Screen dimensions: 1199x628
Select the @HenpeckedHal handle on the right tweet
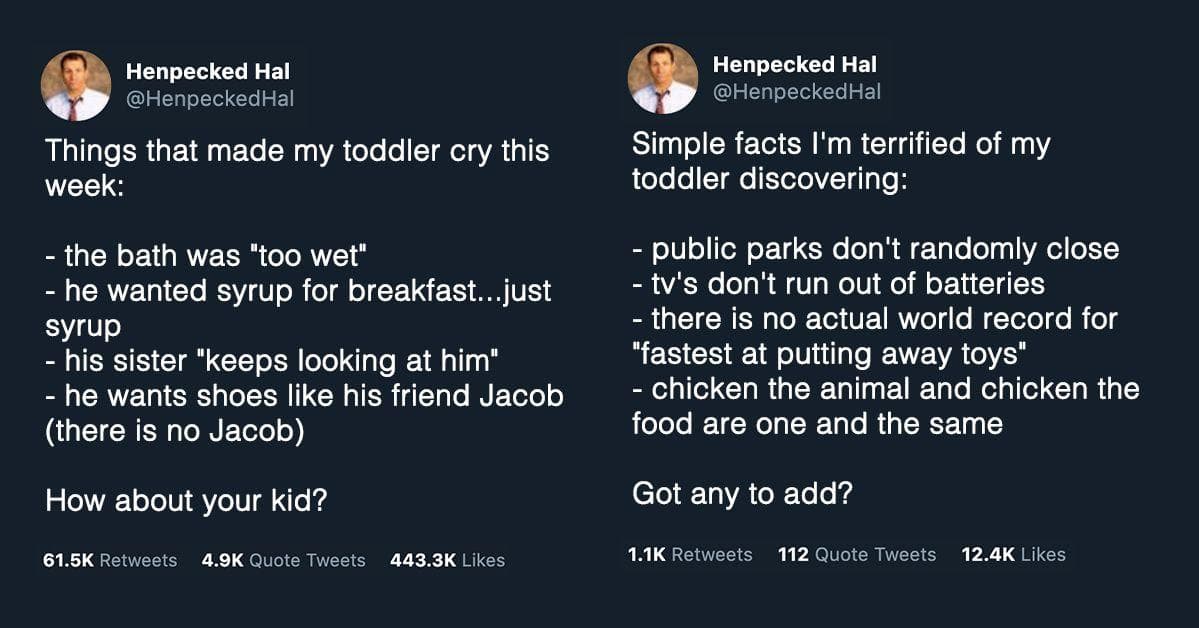click(x=797, y=93)
